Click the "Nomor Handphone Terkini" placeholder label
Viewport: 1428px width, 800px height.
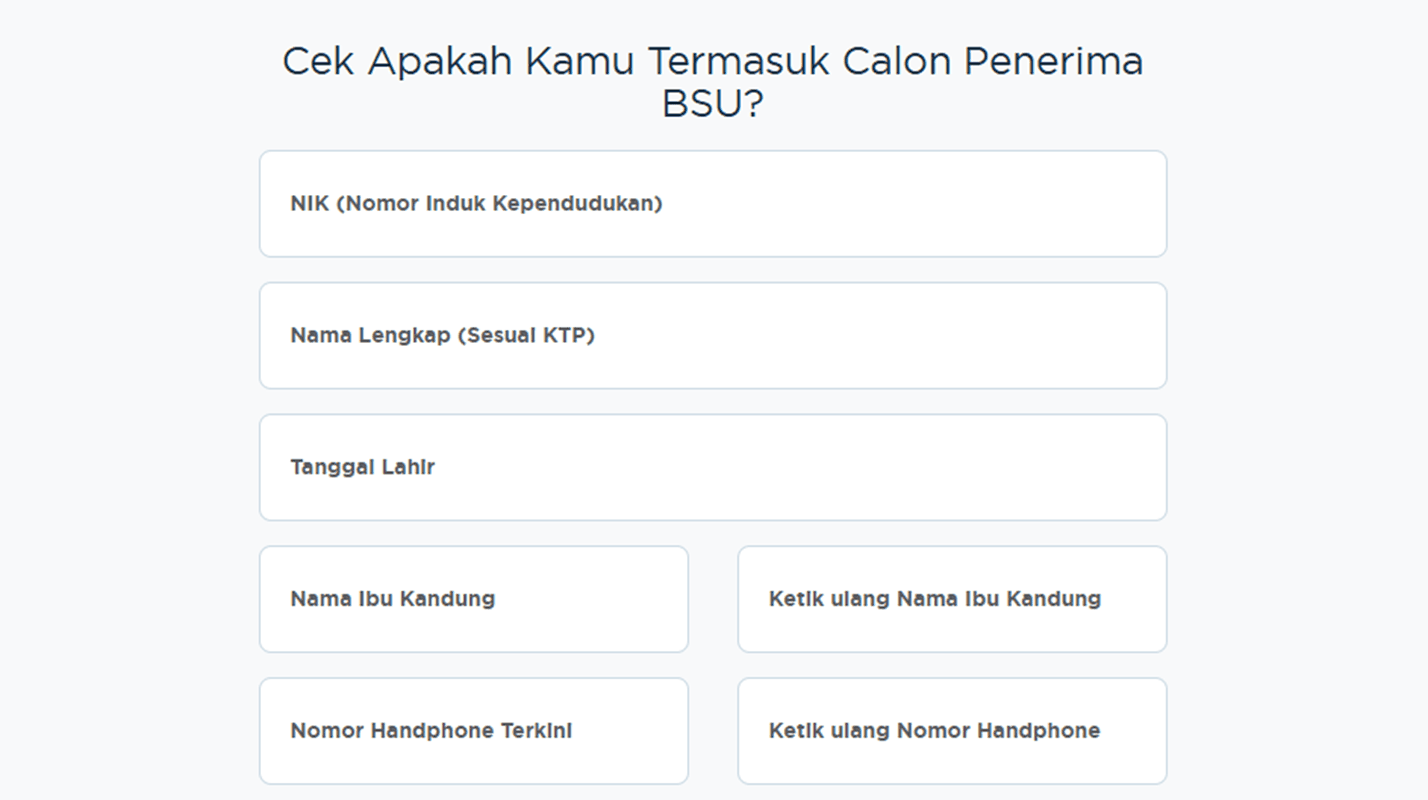coord(431,731)
